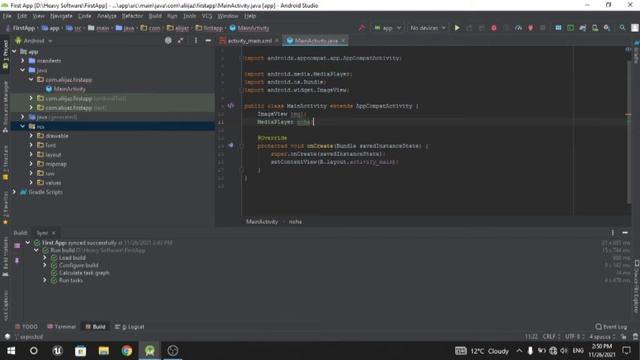
Task: Collapse the java folder
Action: coord(23,70)
